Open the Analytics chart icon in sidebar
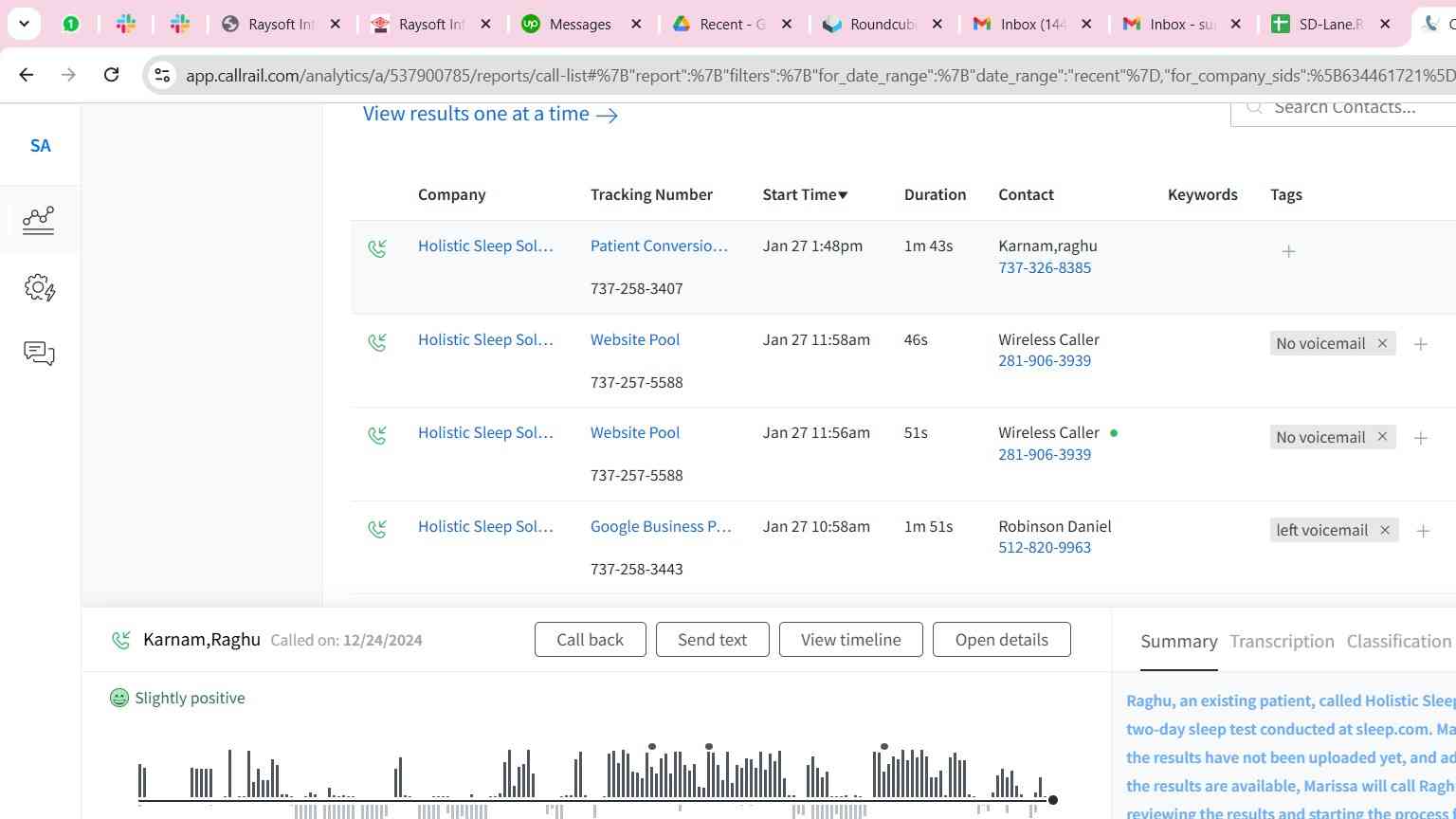This screenshot has width=1456, height=819. coord(39,220)
